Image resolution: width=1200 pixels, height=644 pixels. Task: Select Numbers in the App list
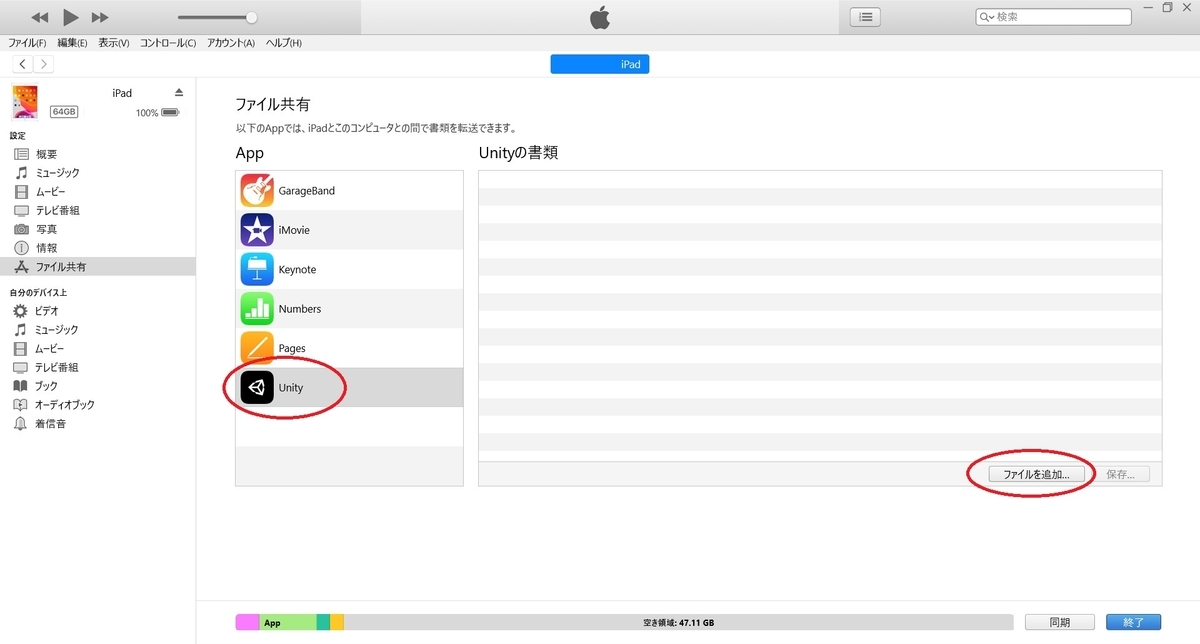coord(349,309)
